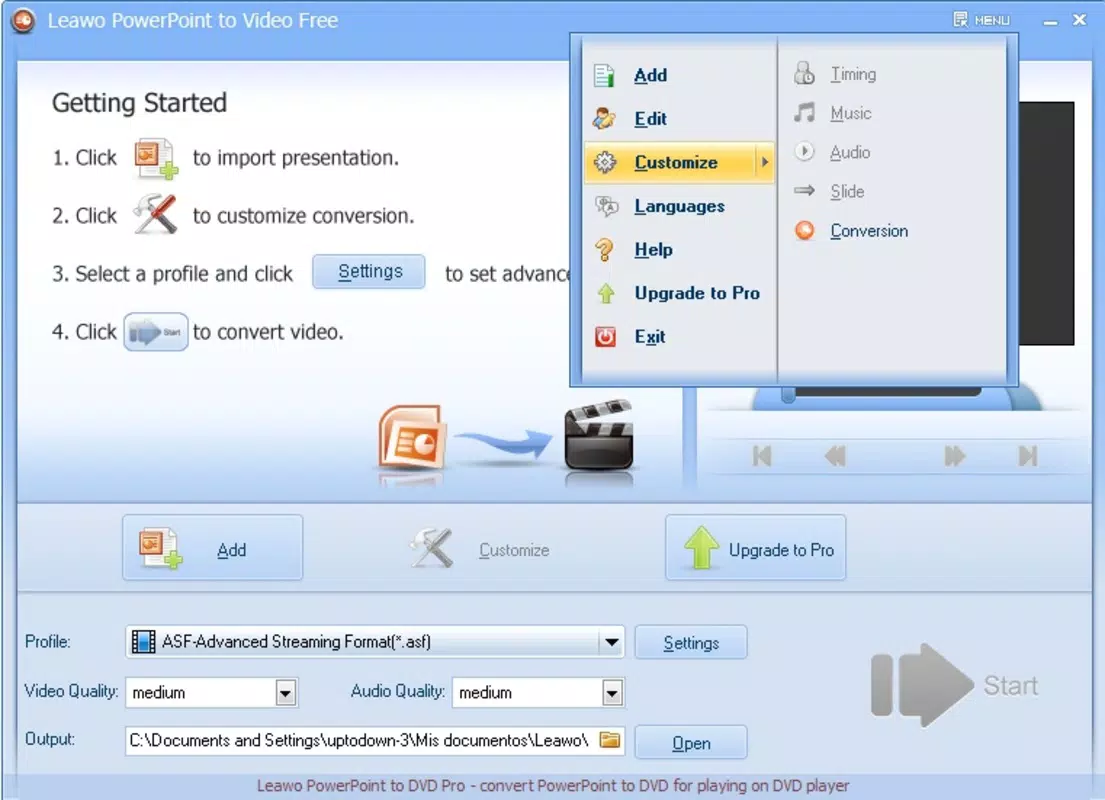The height and width of the screenshot is (800, 1105).
Task: Select Slide in the Customize submenu
Action: [x=846, y=191]
